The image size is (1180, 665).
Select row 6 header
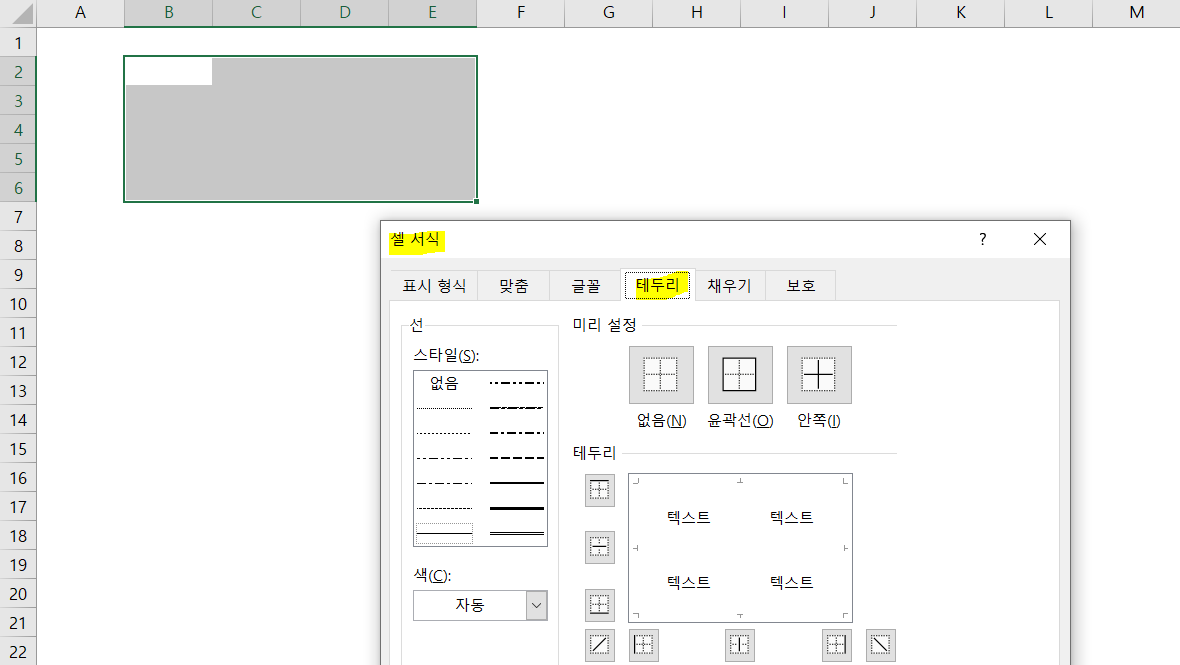click(x=18, y=188)
